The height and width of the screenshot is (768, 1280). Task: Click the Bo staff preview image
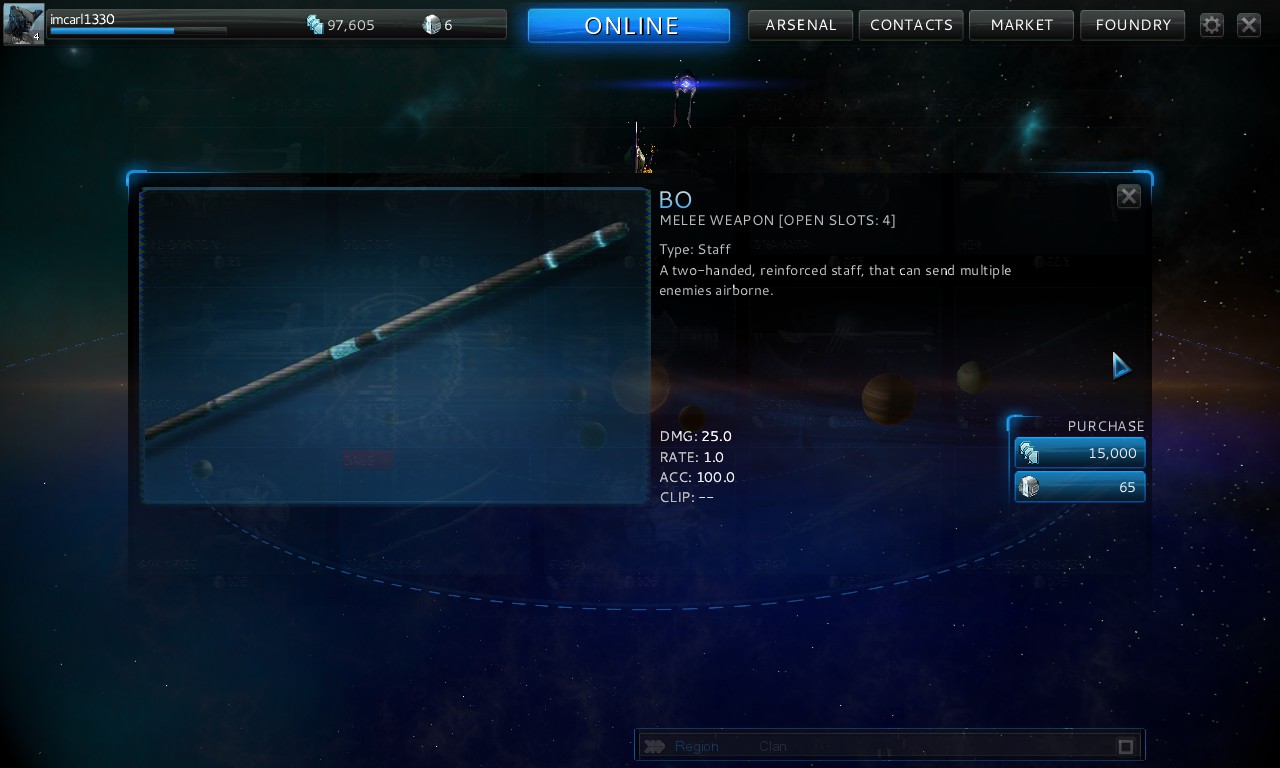coord(395,346)
